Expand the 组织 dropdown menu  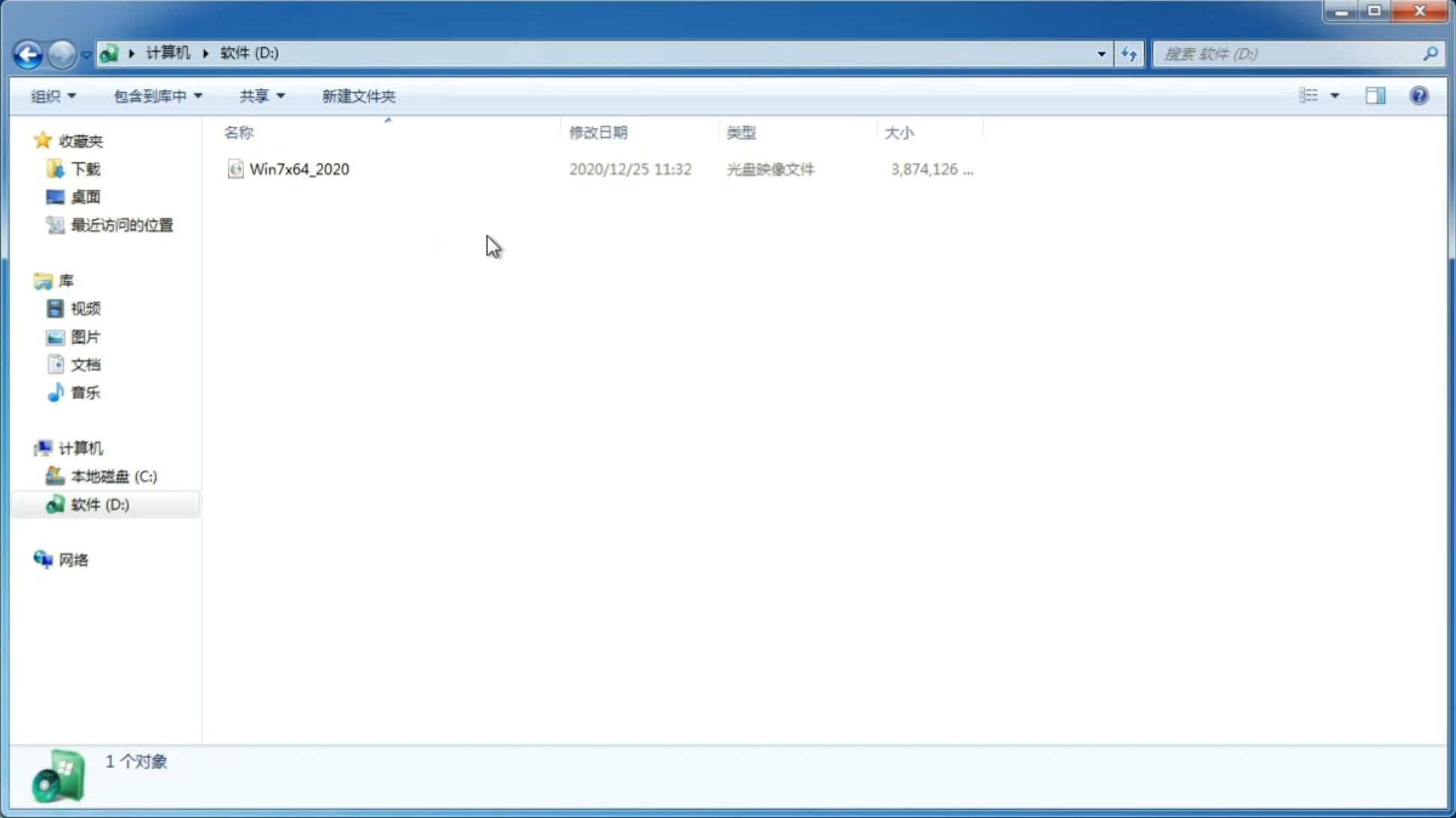pyautogui.click(x=53, y=94)
